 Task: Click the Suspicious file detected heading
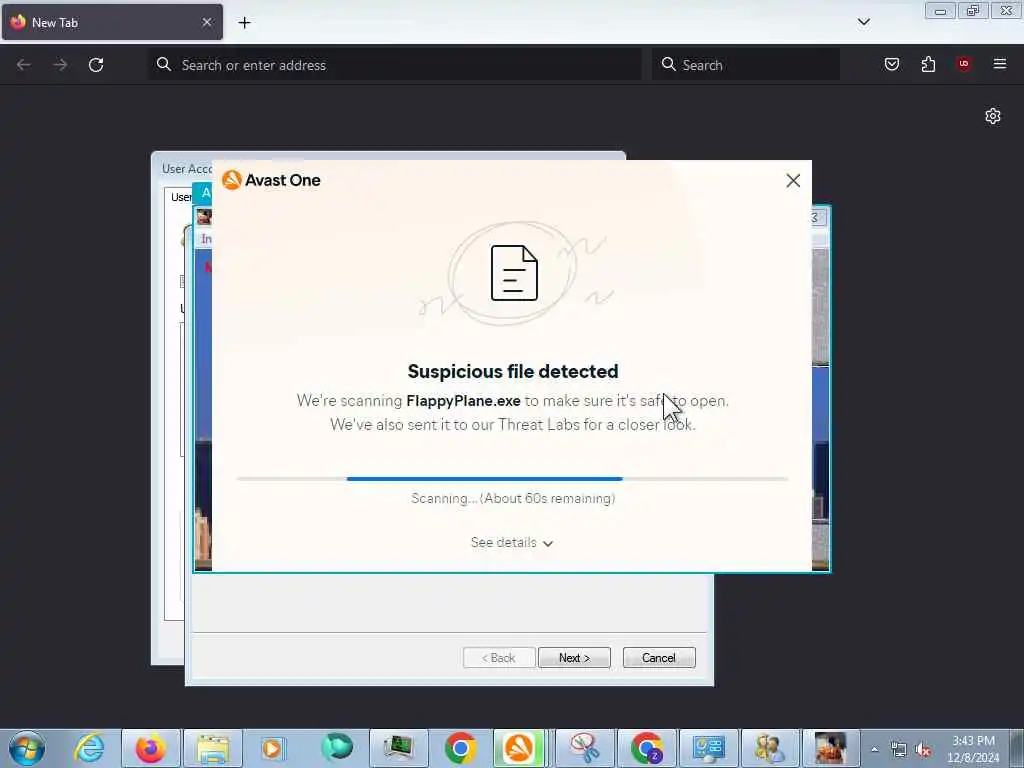click(x=513, y=371)
